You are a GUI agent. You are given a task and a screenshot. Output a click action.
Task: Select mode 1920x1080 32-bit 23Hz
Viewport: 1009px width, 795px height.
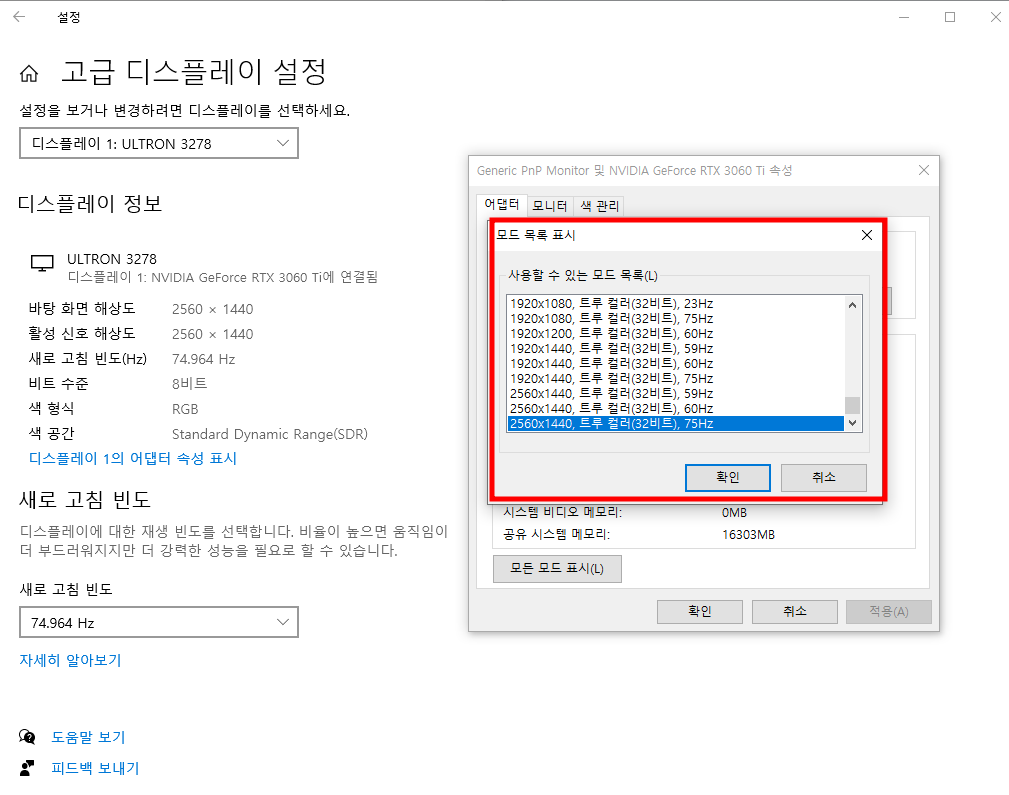(675, 303)
